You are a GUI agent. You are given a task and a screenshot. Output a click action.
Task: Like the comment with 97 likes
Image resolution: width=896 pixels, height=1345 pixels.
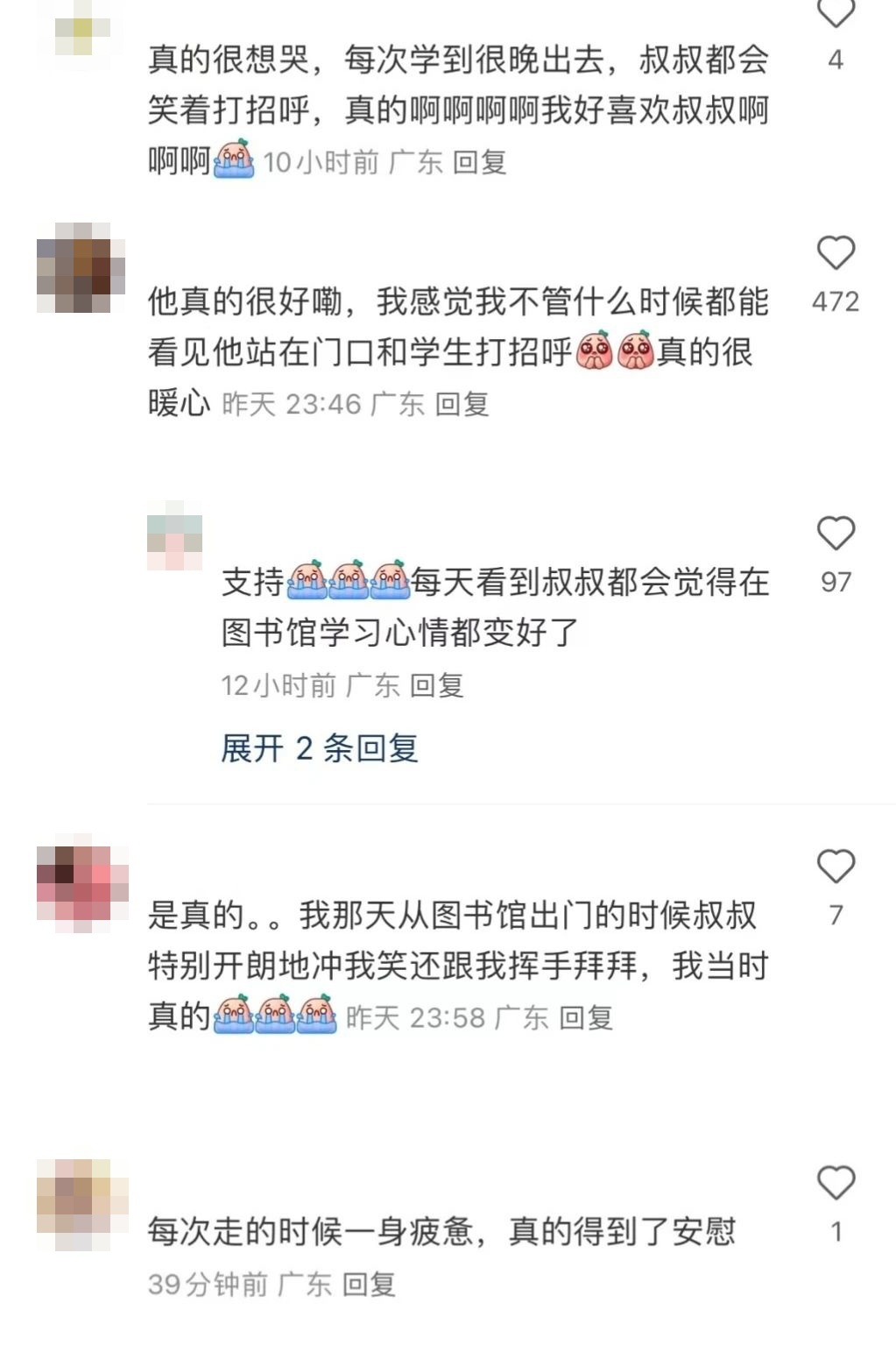click(836, 534)
